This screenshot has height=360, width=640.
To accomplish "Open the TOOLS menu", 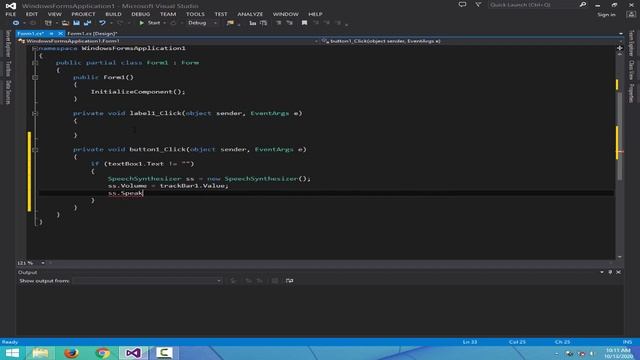I will point(196,14).
